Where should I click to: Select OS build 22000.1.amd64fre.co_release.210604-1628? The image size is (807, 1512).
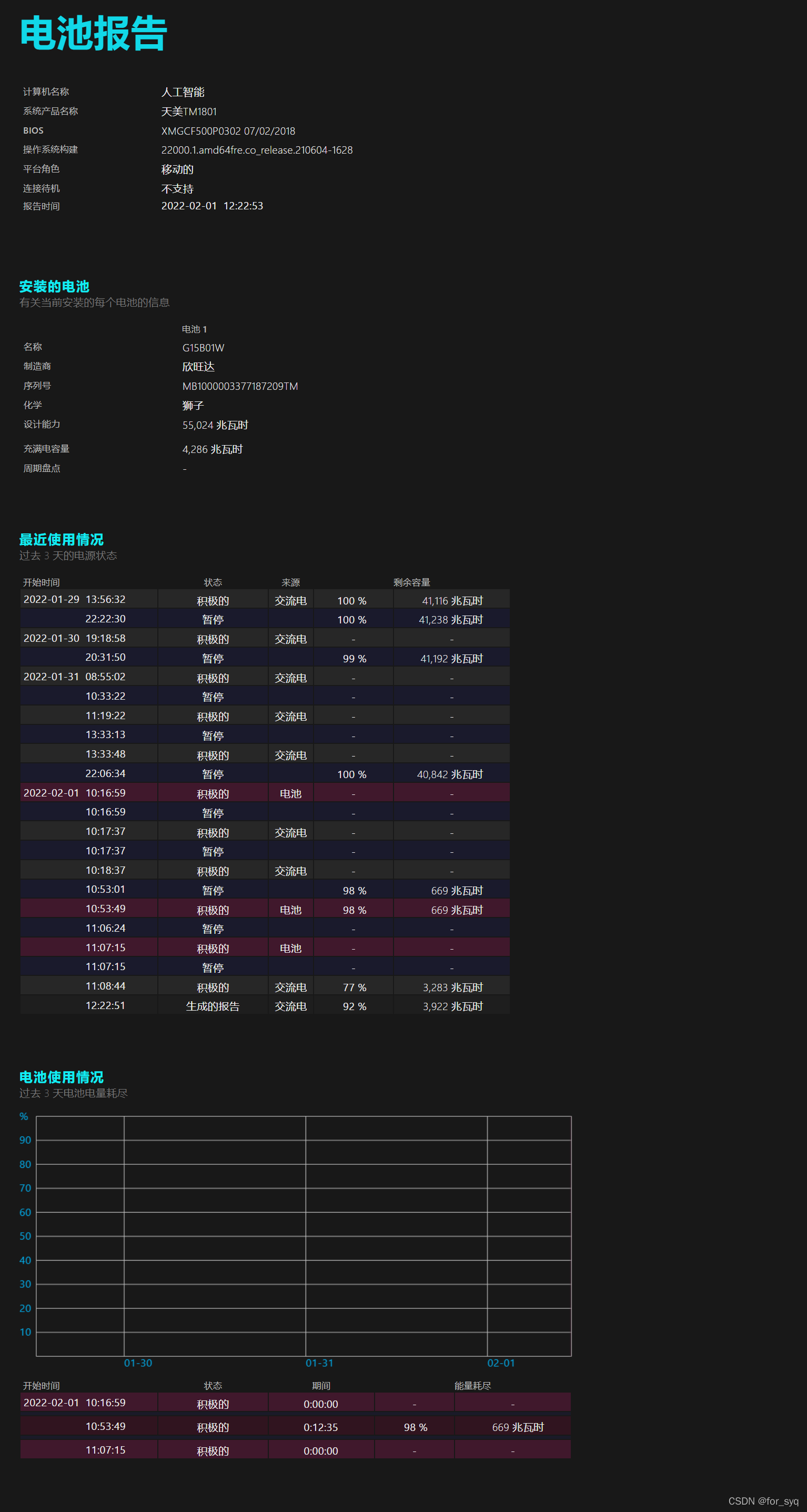(257, 150)
